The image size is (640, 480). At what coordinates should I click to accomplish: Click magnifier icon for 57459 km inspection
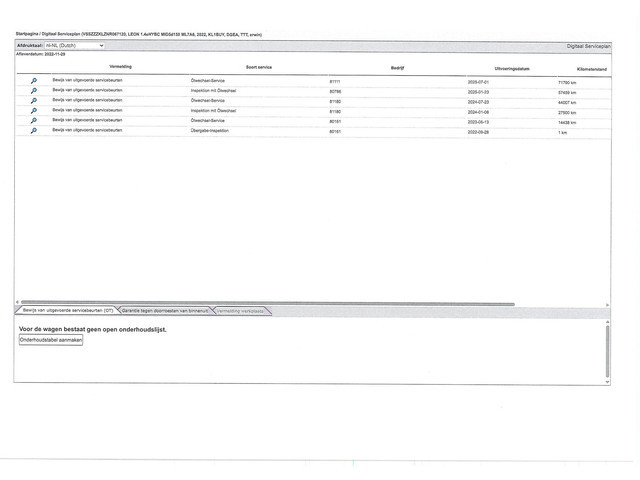pyautogui.click(x=33, y=90)
